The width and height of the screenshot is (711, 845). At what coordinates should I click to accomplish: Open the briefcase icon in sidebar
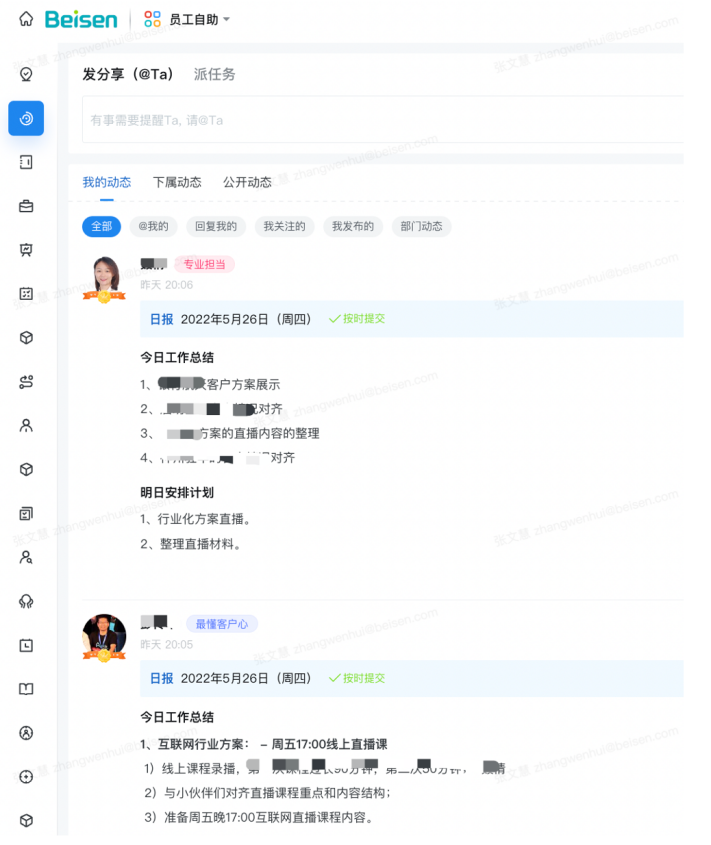(x=26, y=206)
